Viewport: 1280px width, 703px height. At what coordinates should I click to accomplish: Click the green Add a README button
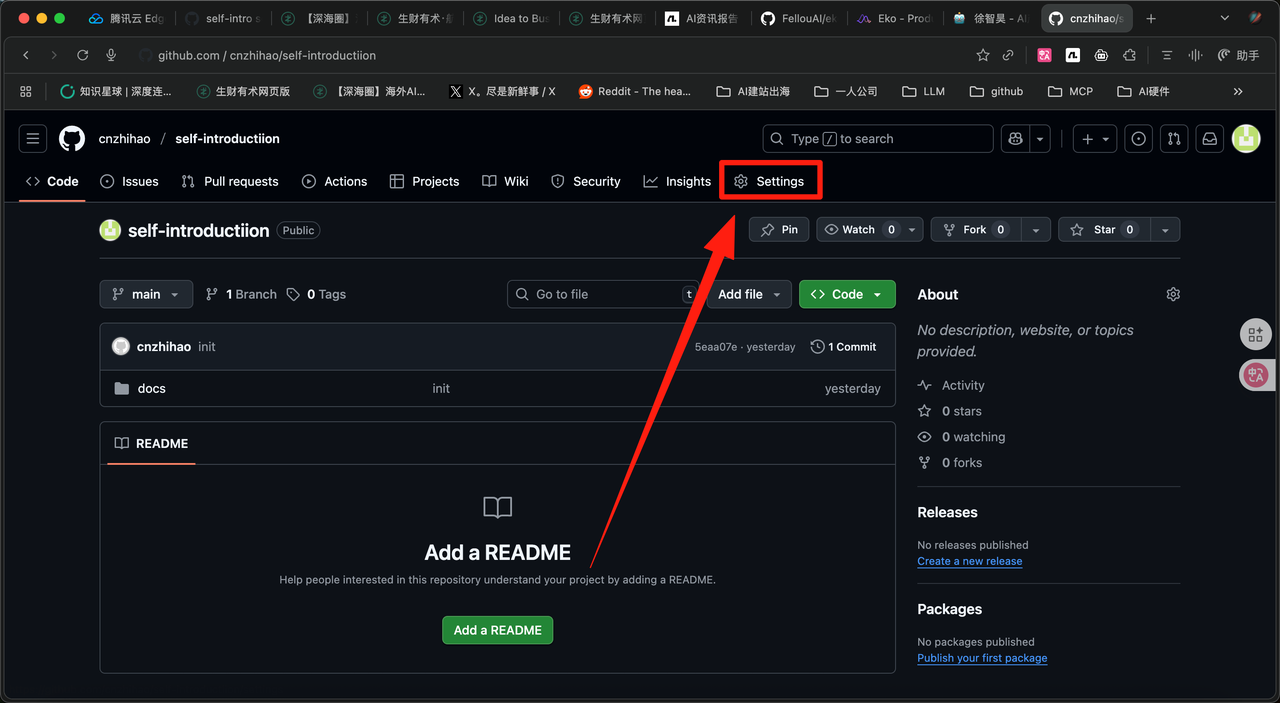point(497,630)
